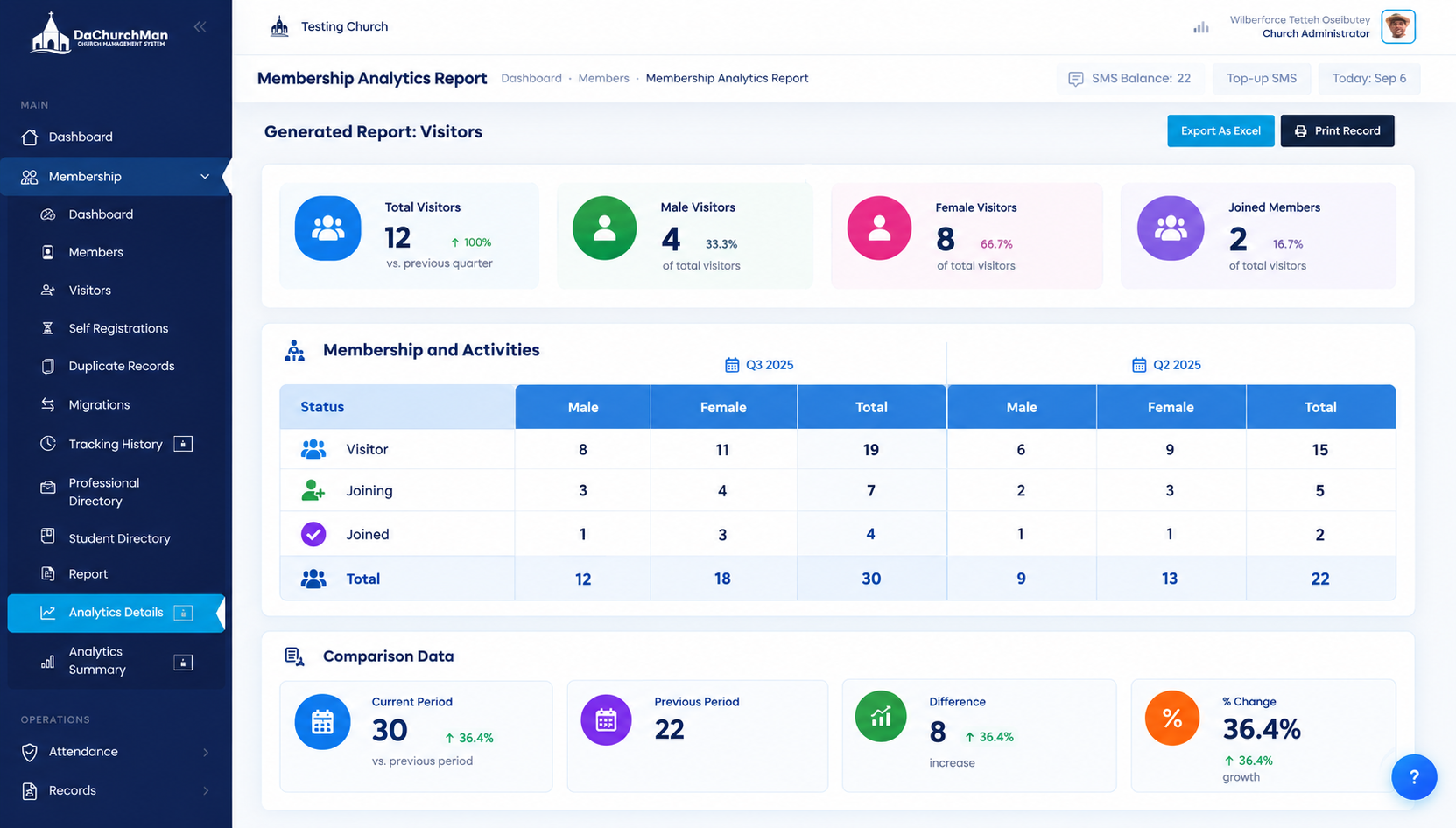Click the Comparison Data section icon
The width and height of the screenshot is (1456, 828).
[x=294, y=656]
